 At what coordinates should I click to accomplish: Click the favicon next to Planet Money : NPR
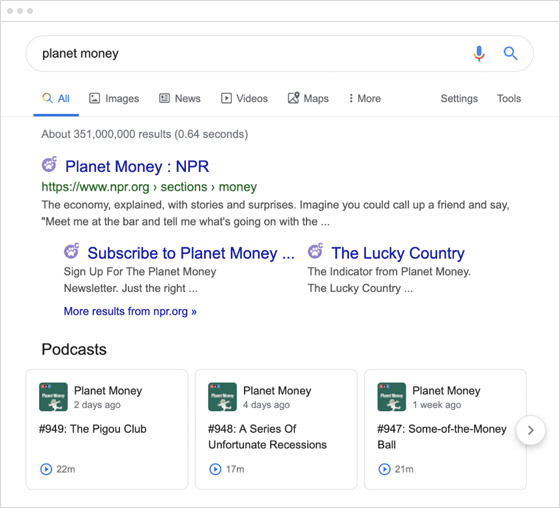(49, 164)
